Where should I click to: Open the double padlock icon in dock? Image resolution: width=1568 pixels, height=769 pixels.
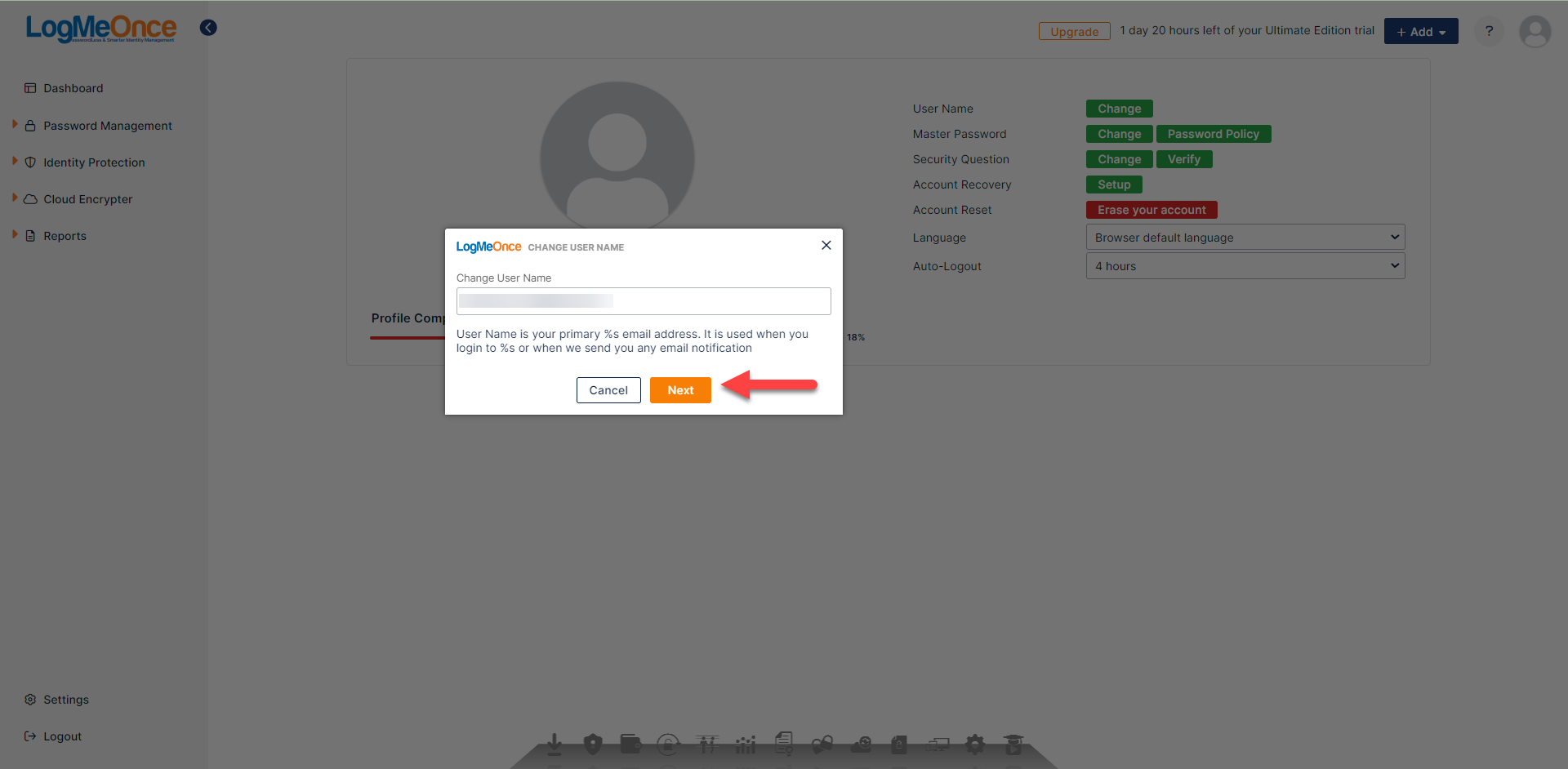click(x=822, y=744)
